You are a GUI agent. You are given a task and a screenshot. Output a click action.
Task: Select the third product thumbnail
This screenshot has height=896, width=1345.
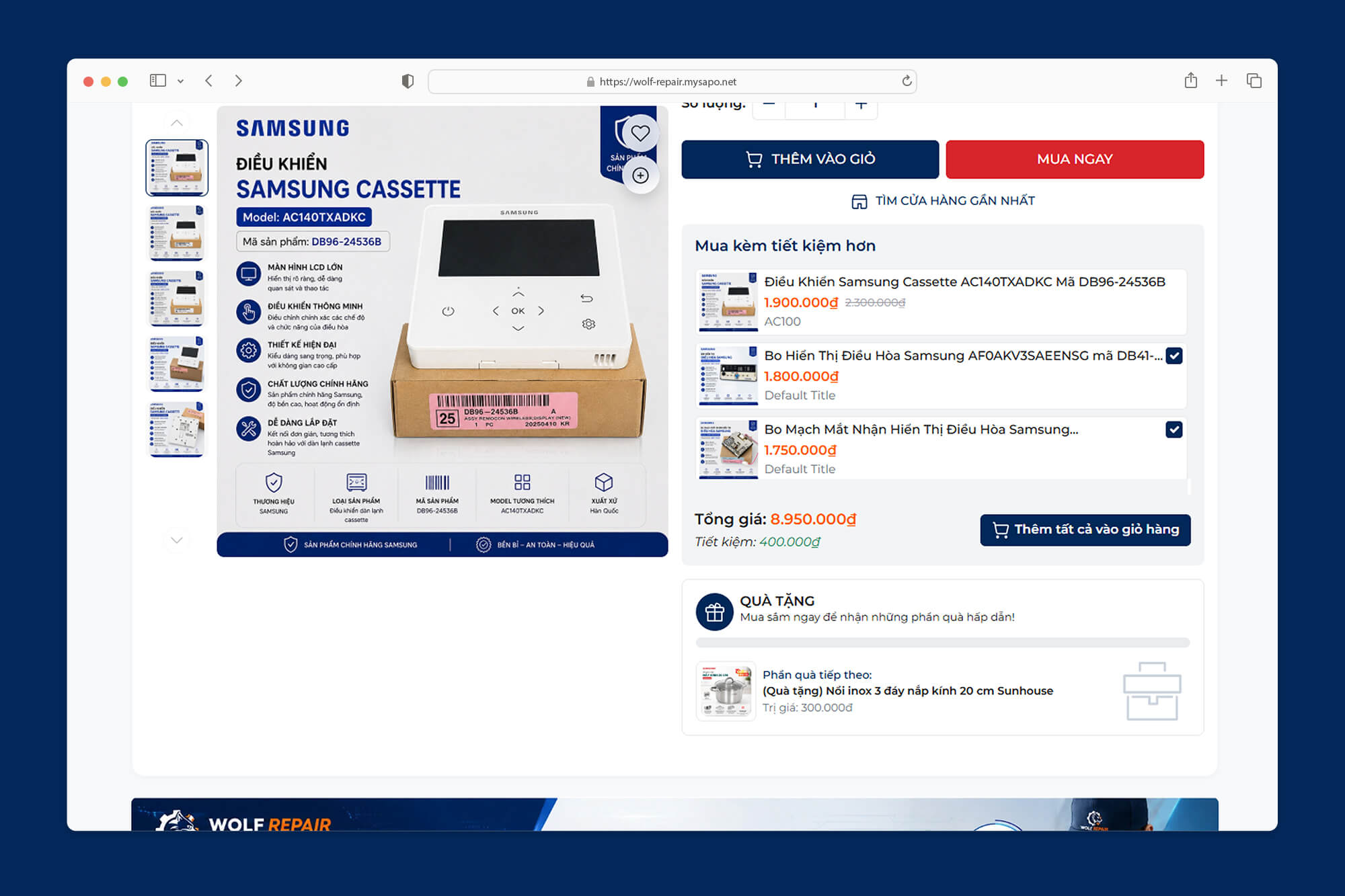(177, 298)
